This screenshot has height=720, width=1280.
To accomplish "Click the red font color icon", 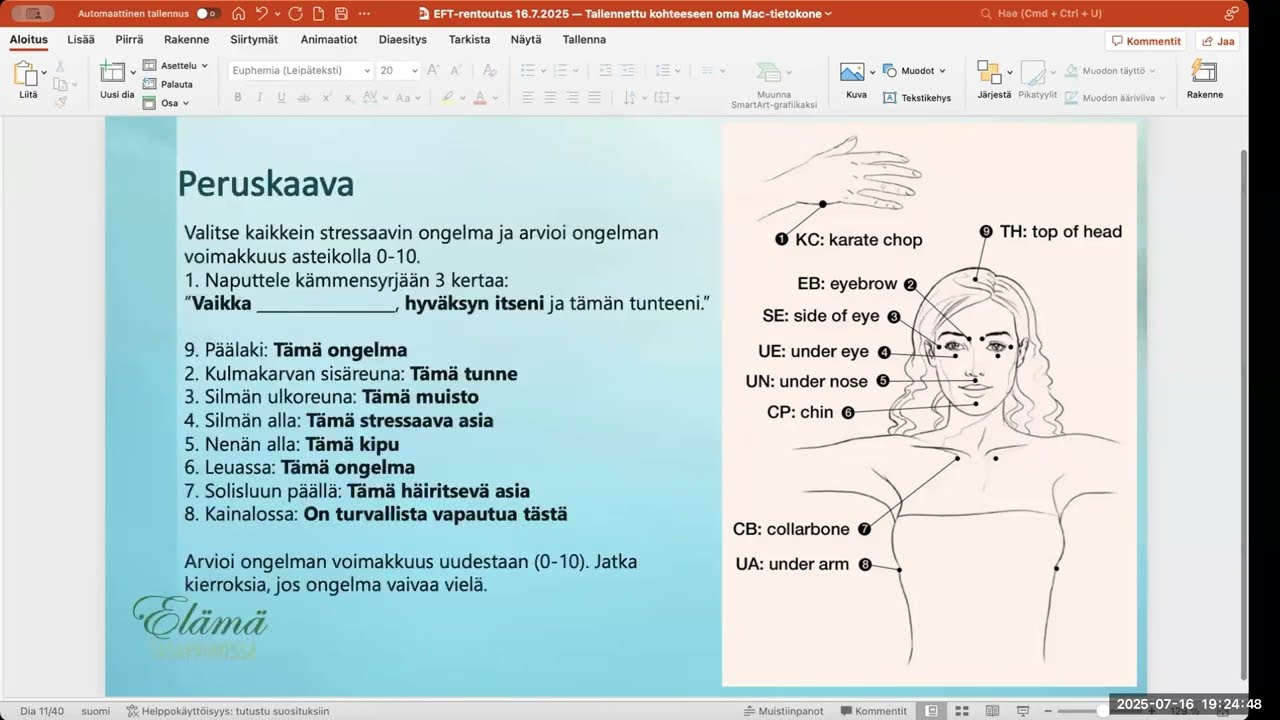I will point(480,97).
